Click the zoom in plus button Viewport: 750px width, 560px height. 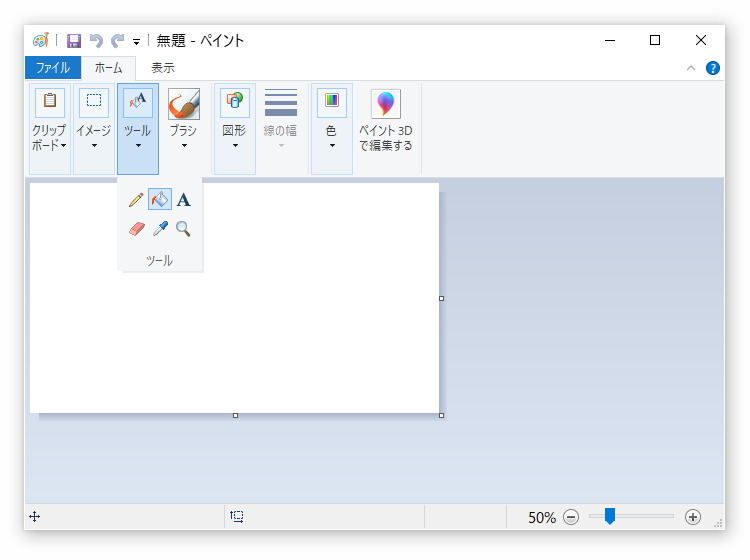693,517
